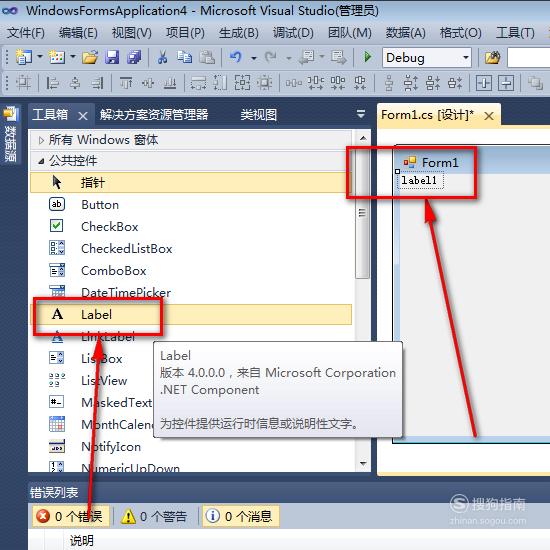550x550 pixels.
Task: Select the ComboBox control in toolbox
Action: (x=191, y=270)
